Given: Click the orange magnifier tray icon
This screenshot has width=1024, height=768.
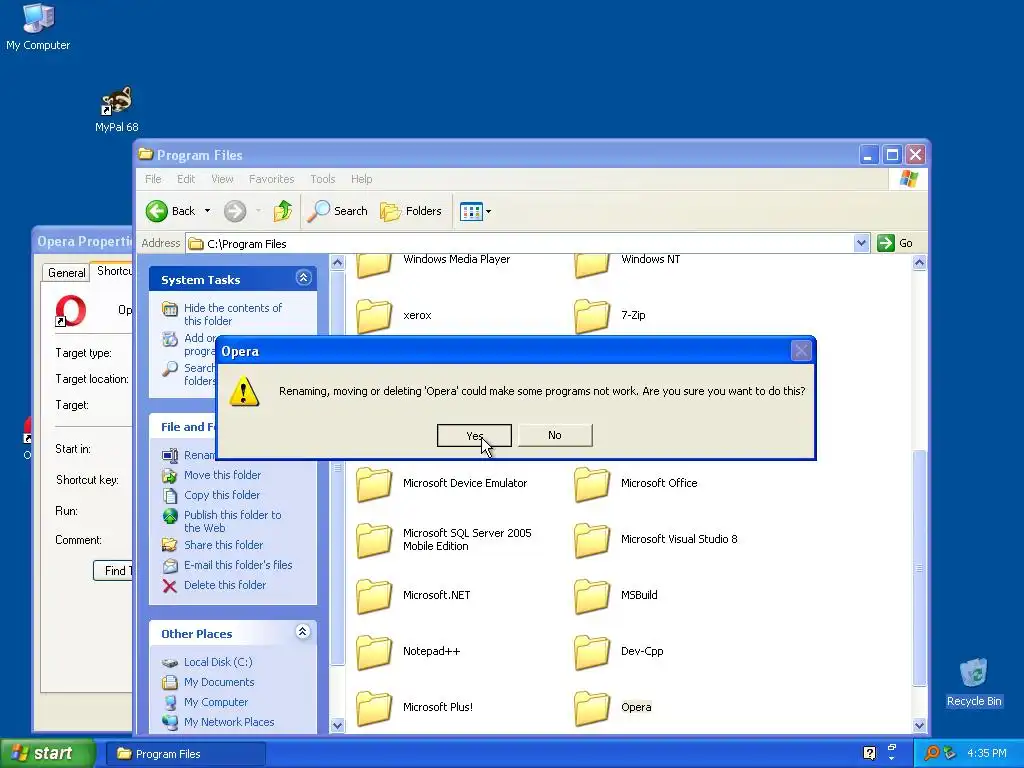Looking at the screenshot, I should tap(932, 753).
